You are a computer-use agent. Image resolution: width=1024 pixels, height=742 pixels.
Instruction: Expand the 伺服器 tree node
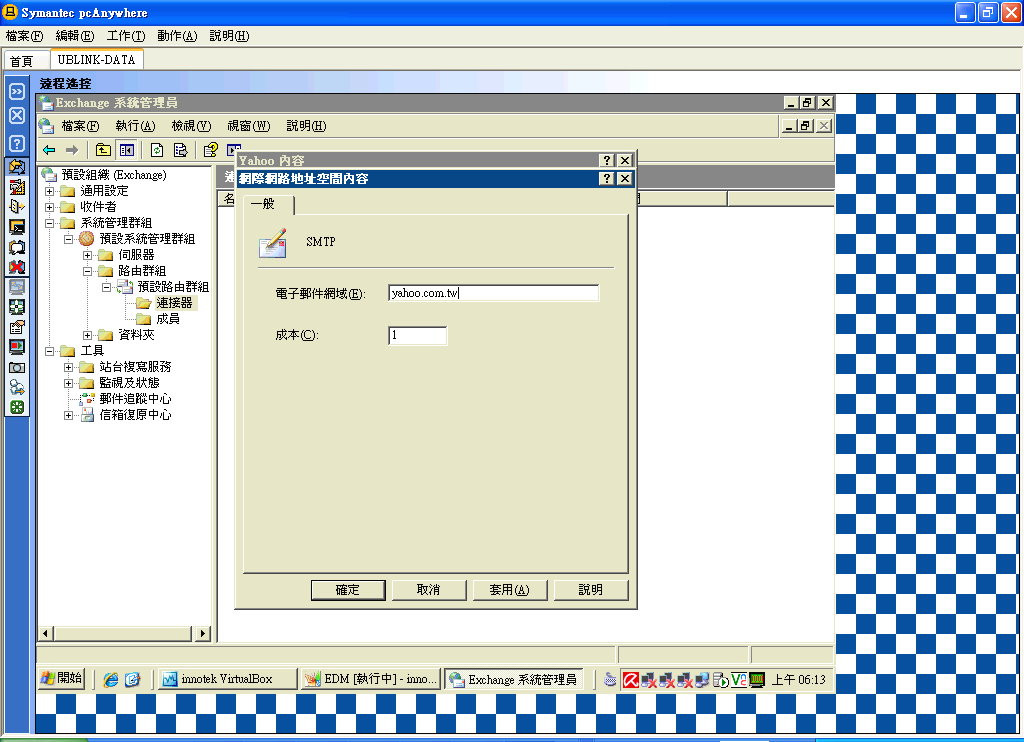coord(88,255)
